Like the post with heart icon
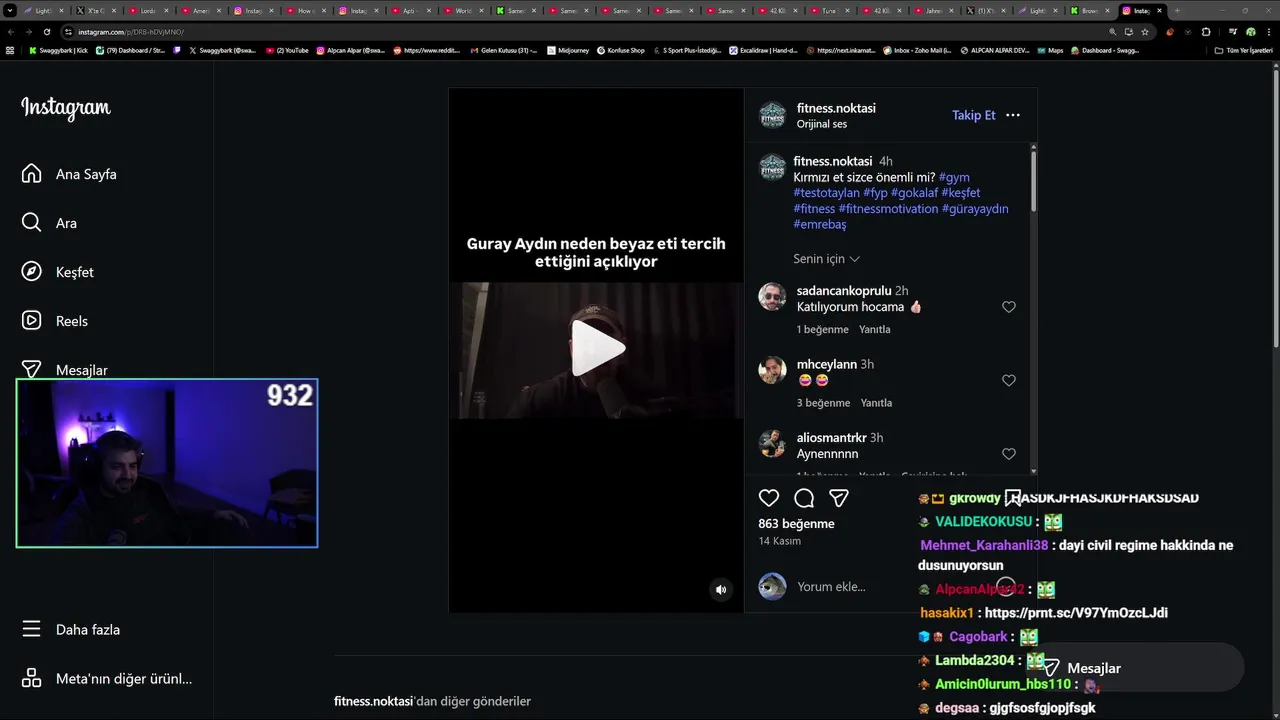 [x=769, y=498]
